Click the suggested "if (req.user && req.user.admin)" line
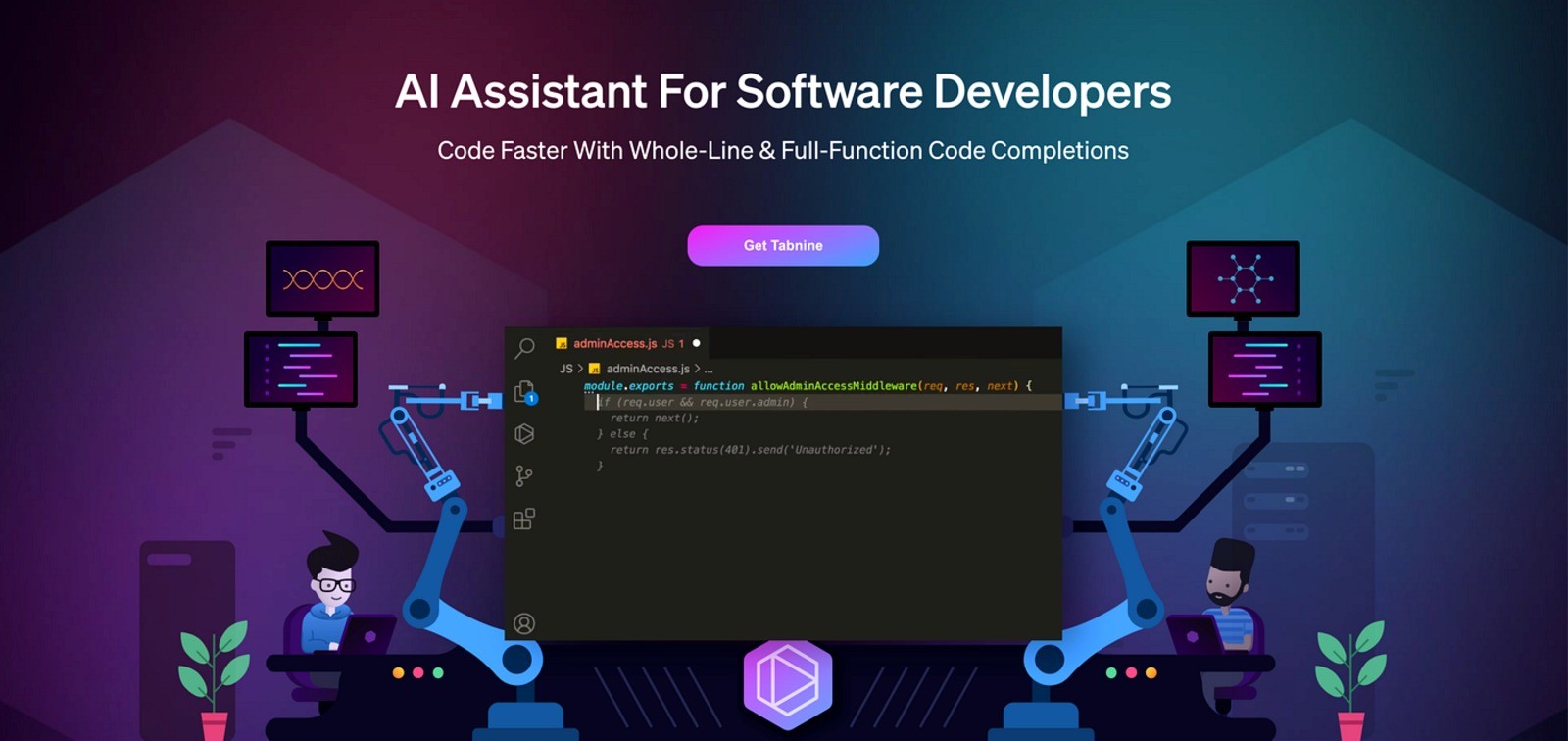This screenshot has width=1568, height=741. [x=703, y=402]
